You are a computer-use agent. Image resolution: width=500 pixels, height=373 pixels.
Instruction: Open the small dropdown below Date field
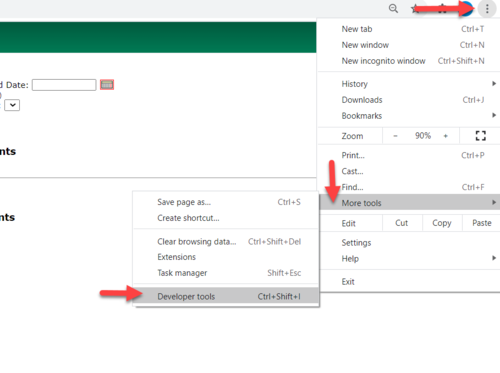point(12,105)
